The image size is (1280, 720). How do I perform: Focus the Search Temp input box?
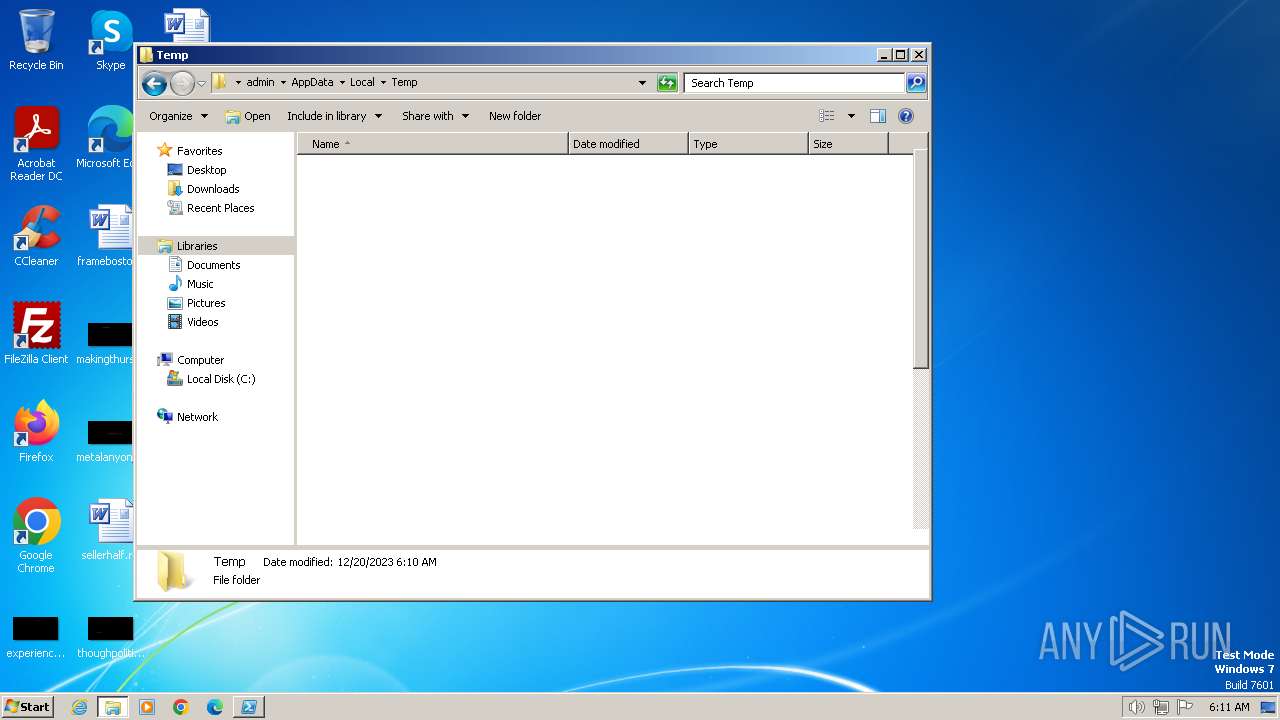click(x=795, y=83)
